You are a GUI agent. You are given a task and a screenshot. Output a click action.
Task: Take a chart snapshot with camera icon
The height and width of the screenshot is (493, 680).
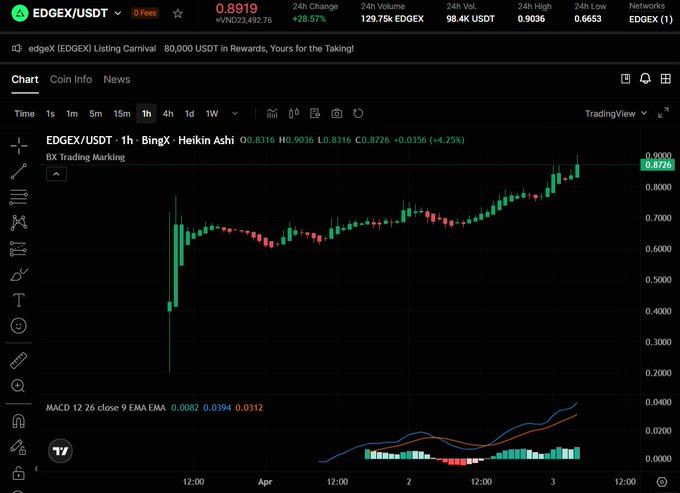[337, 114]
